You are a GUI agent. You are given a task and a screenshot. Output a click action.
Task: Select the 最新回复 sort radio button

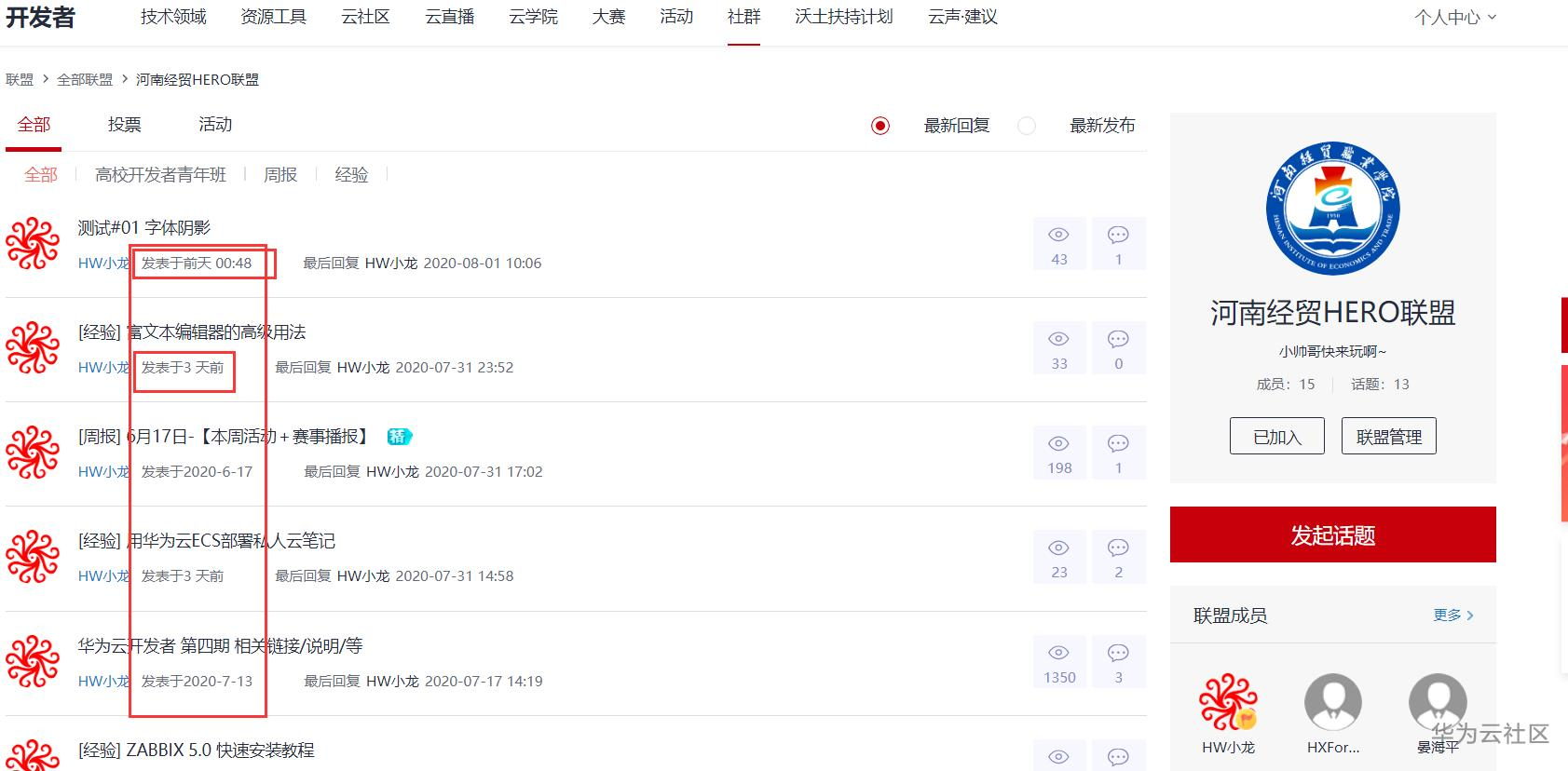click(880, 126)
